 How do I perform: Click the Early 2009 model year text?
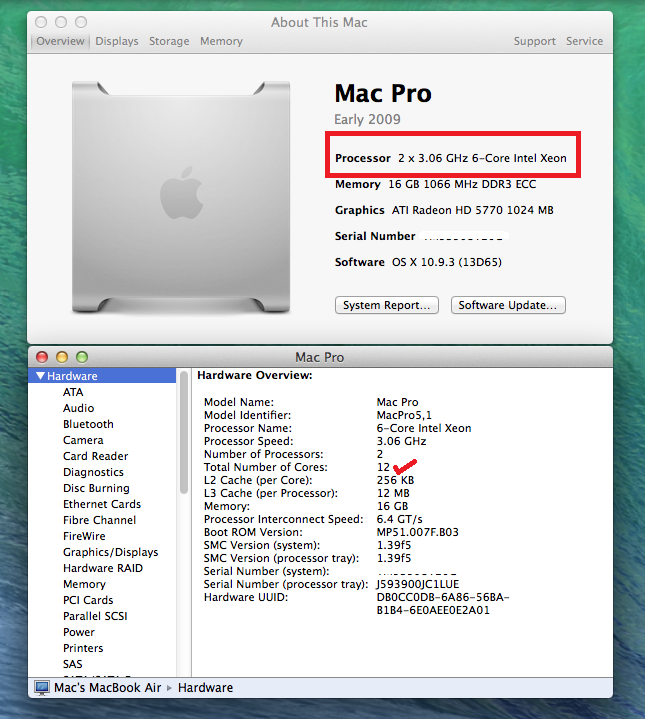point(367,120)
